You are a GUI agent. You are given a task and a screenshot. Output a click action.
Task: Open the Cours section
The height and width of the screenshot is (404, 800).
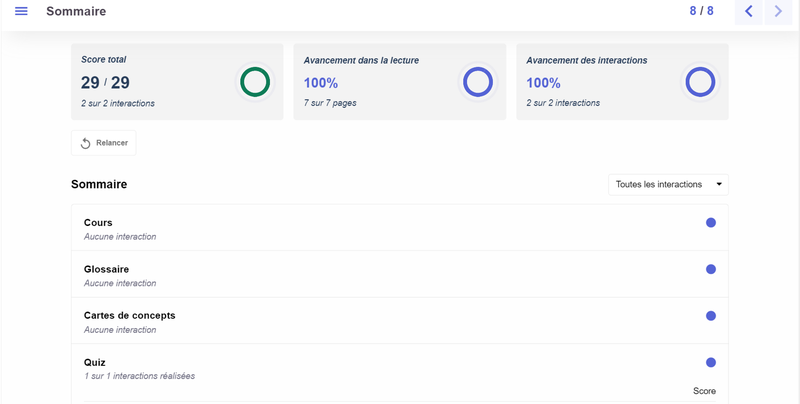(98, 222)
